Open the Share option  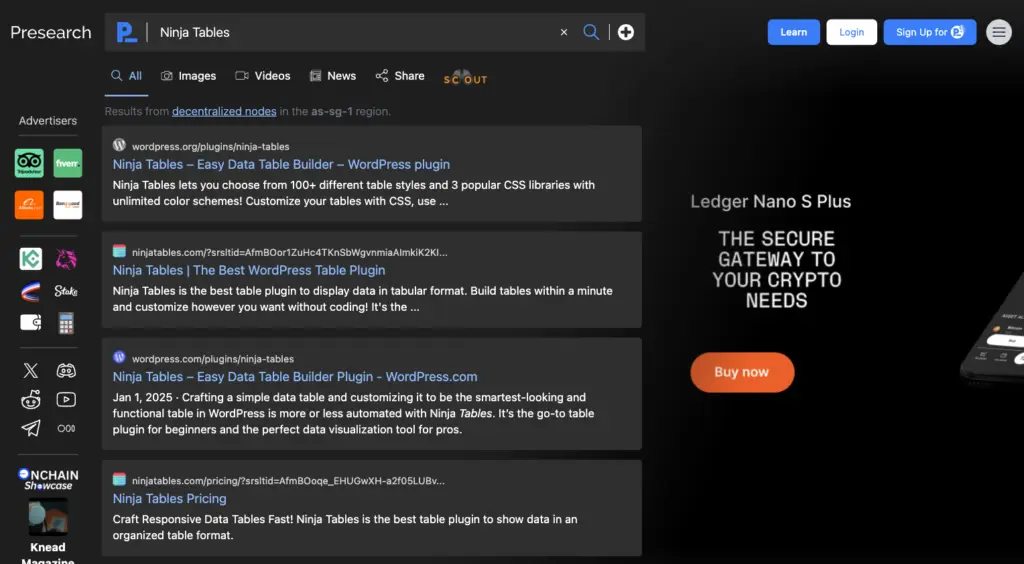pos(400,76)
